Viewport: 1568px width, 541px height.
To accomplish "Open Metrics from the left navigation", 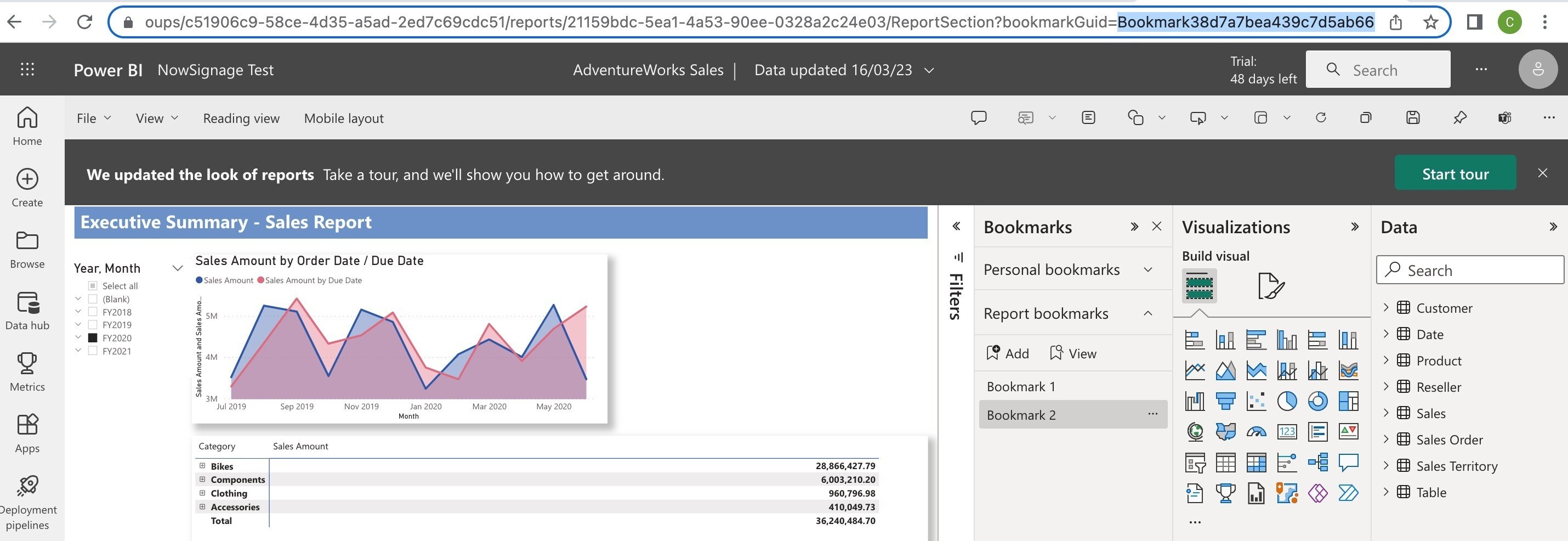I will [27, 371].
